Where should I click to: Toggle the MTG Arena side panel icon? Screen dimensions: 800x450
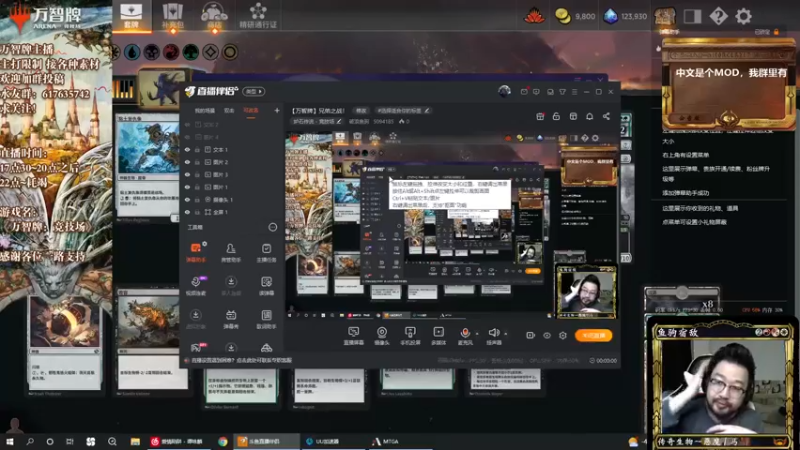point(692,16)
